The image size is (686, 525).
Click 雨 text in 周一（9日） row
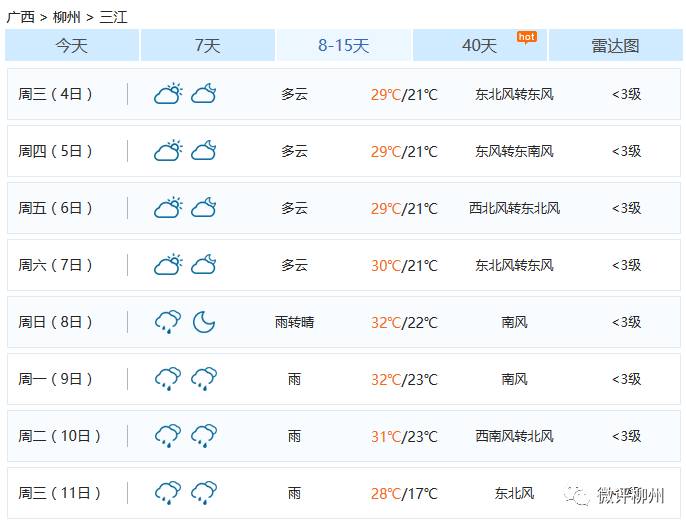pos(294,379)
